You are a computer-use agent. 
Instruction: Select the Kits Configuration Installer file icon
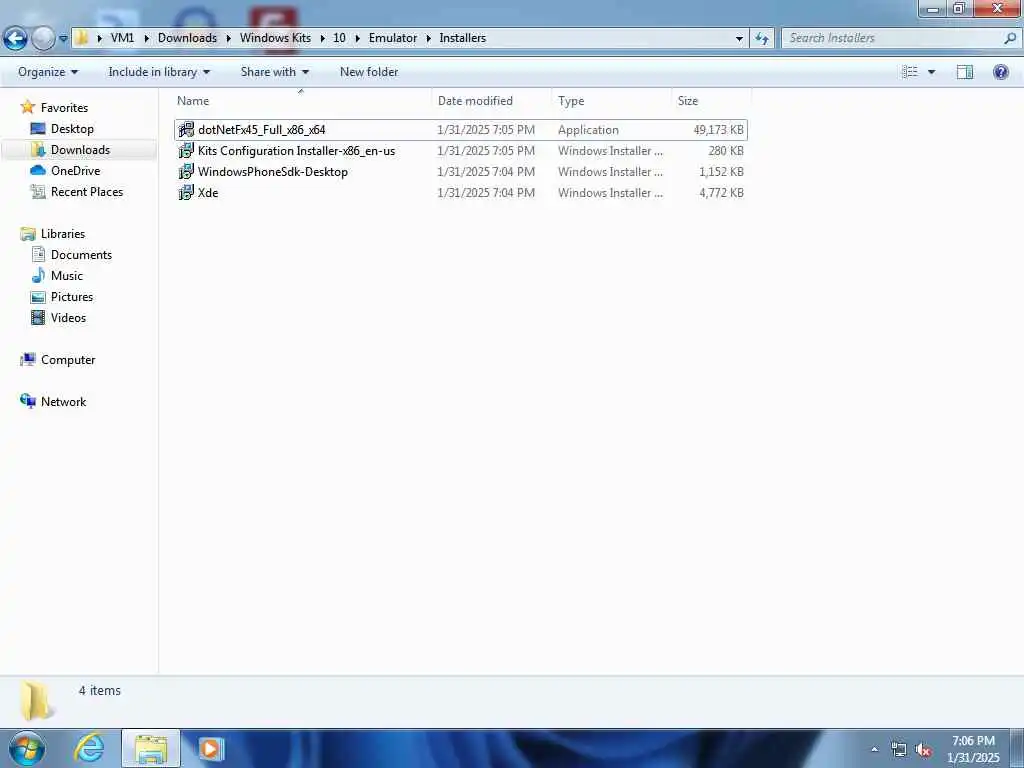tap(186, 150)
